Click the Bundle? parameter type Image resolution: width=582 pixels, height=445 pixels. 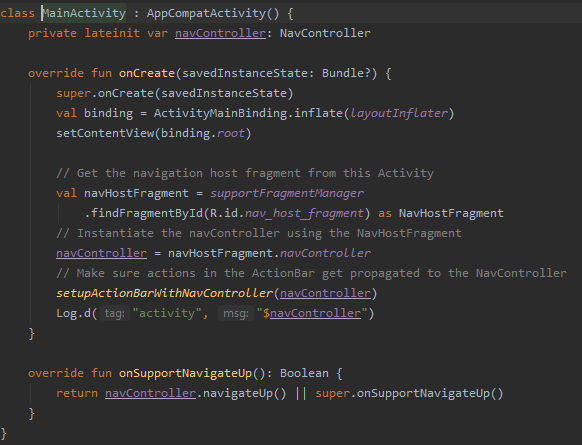point(346,73)
